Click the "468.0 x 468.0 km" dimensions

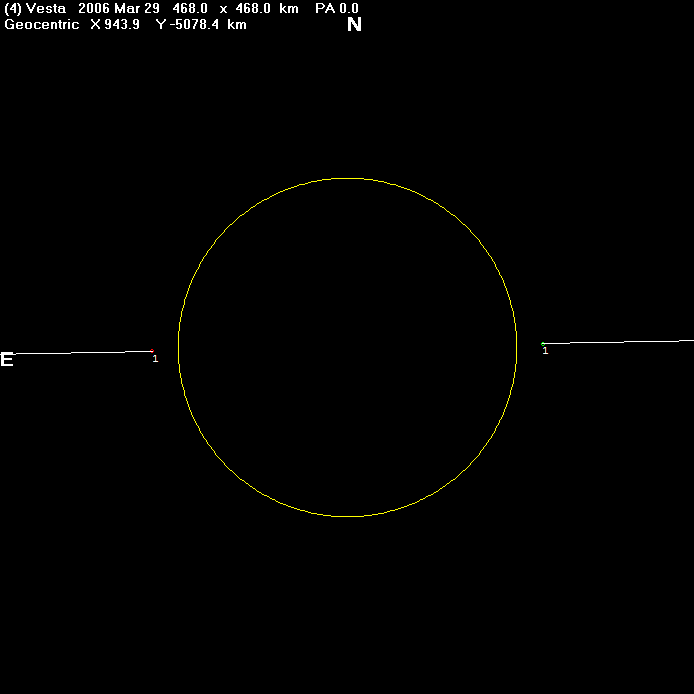click(x=235, y=8)
